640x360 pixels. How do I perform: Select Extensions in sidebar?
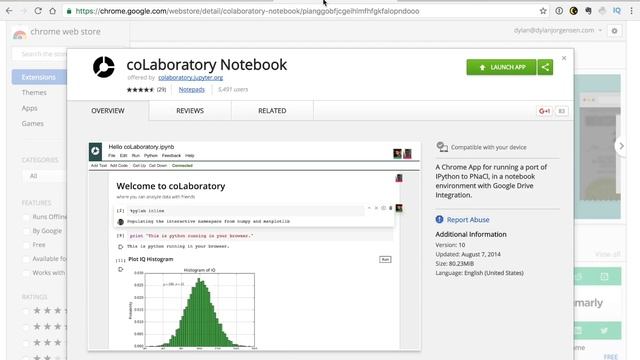point(39,77)
